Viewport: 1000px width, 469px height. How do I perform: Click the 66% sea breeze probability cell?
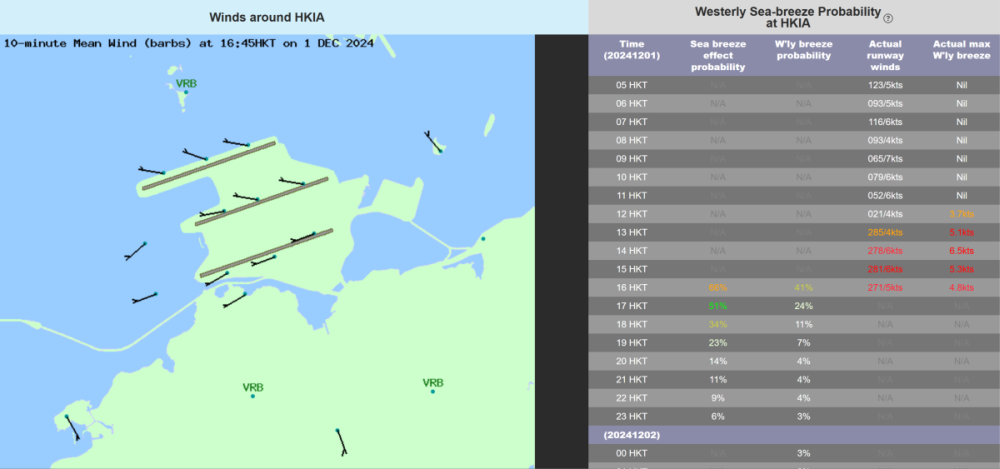pyautogui.click(x=717, y=287)
